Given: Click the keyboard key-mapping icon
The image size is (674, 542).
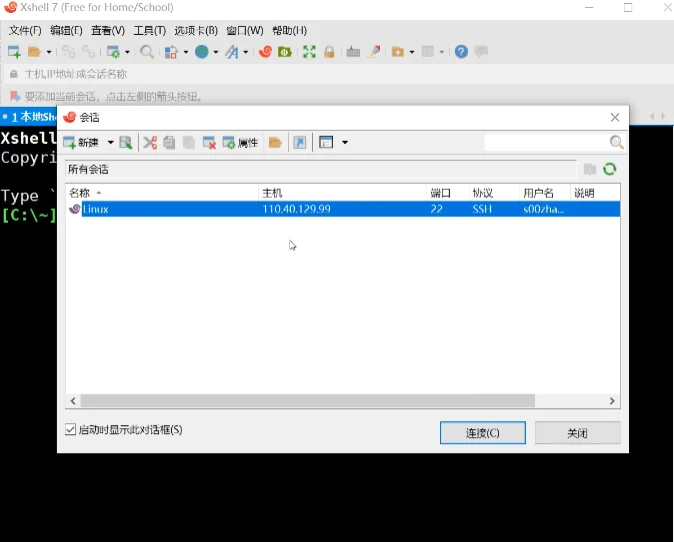Looking at the screenshot, I should coord(353,52).
